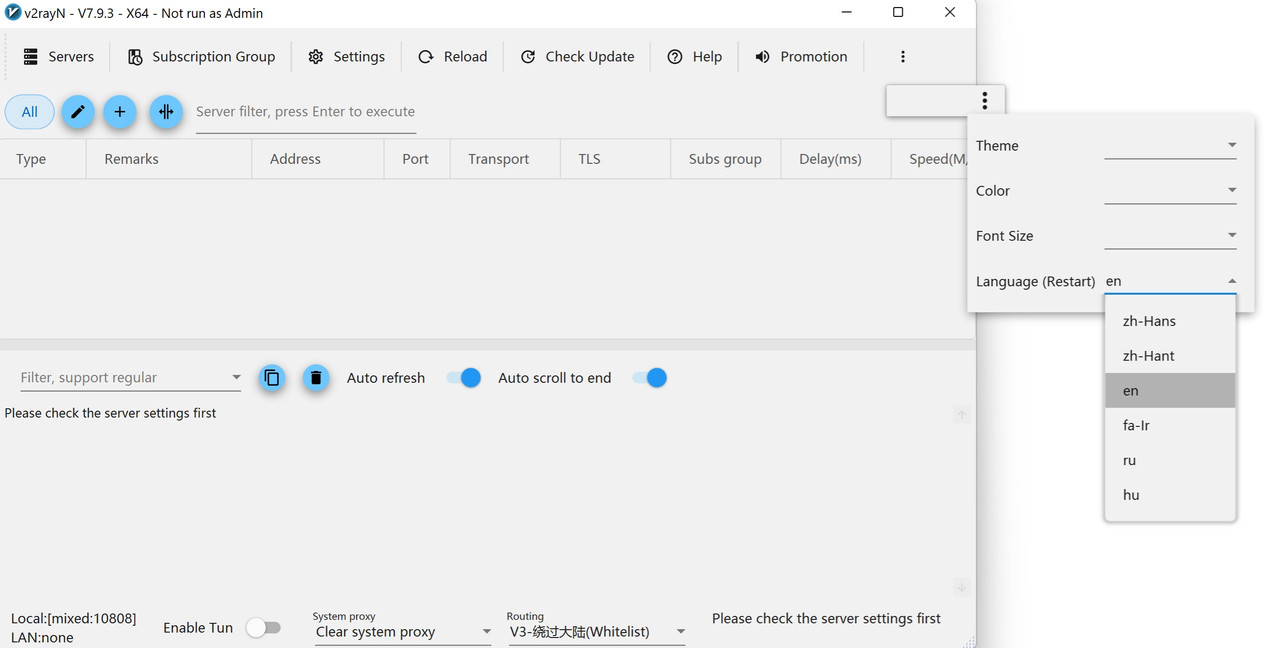Click the trash clear log icon
1280x648 pixels.
[x=316, y=378]
